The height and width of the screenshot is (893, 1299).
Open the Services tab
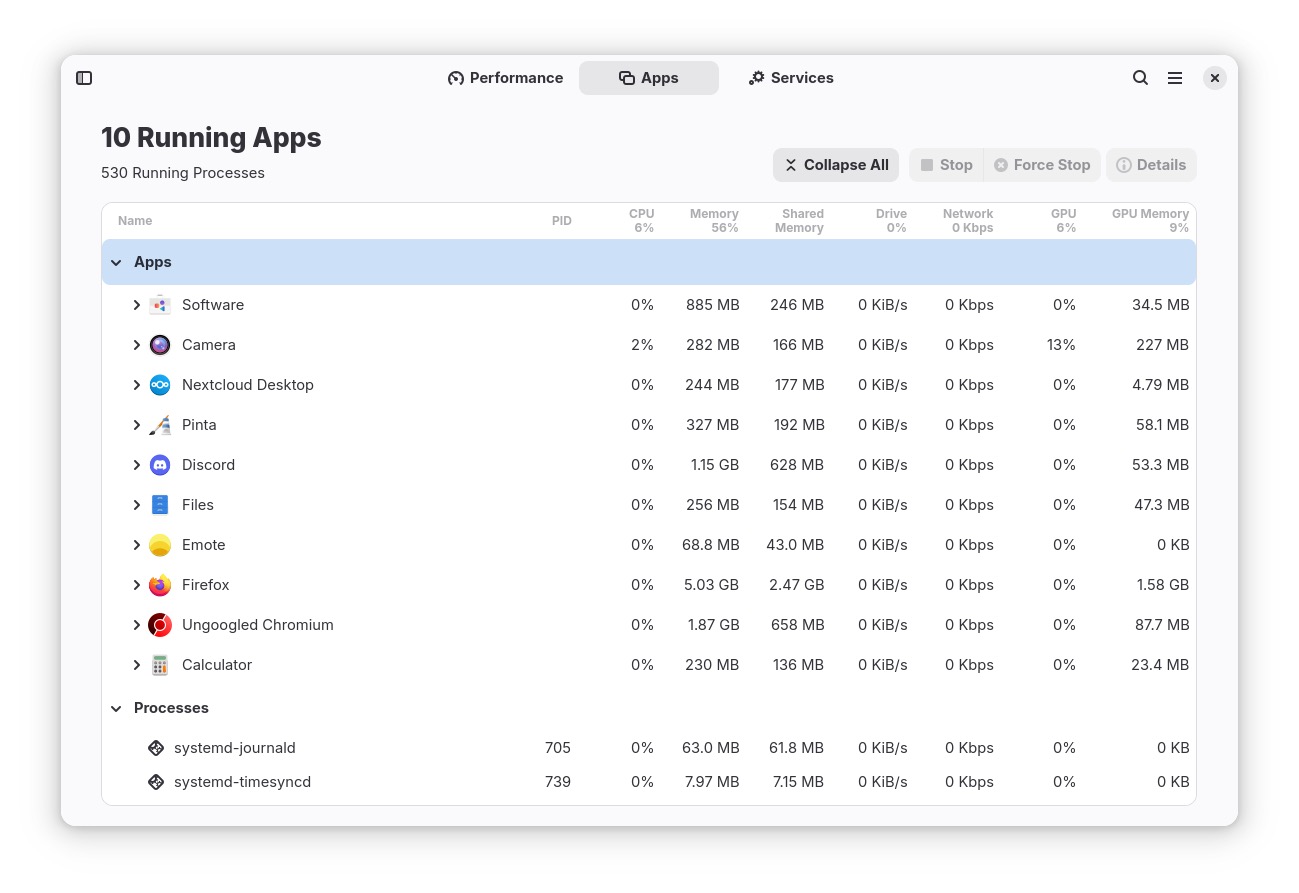tap(791, 78)
